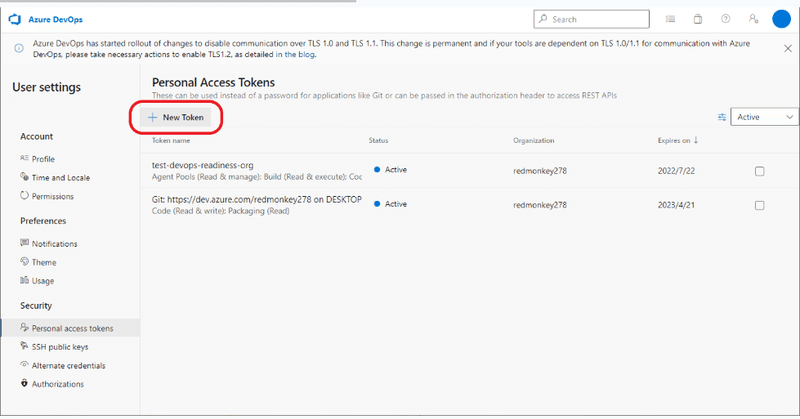Open the marketplace shopping bag icon
This screenshot has height=419, width=800.
point(697,19)
